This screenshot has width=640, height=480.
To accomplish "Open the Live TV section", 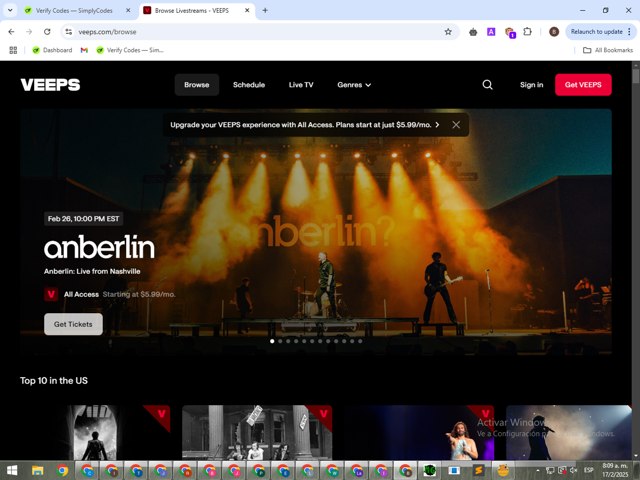I will pos(301,85).
